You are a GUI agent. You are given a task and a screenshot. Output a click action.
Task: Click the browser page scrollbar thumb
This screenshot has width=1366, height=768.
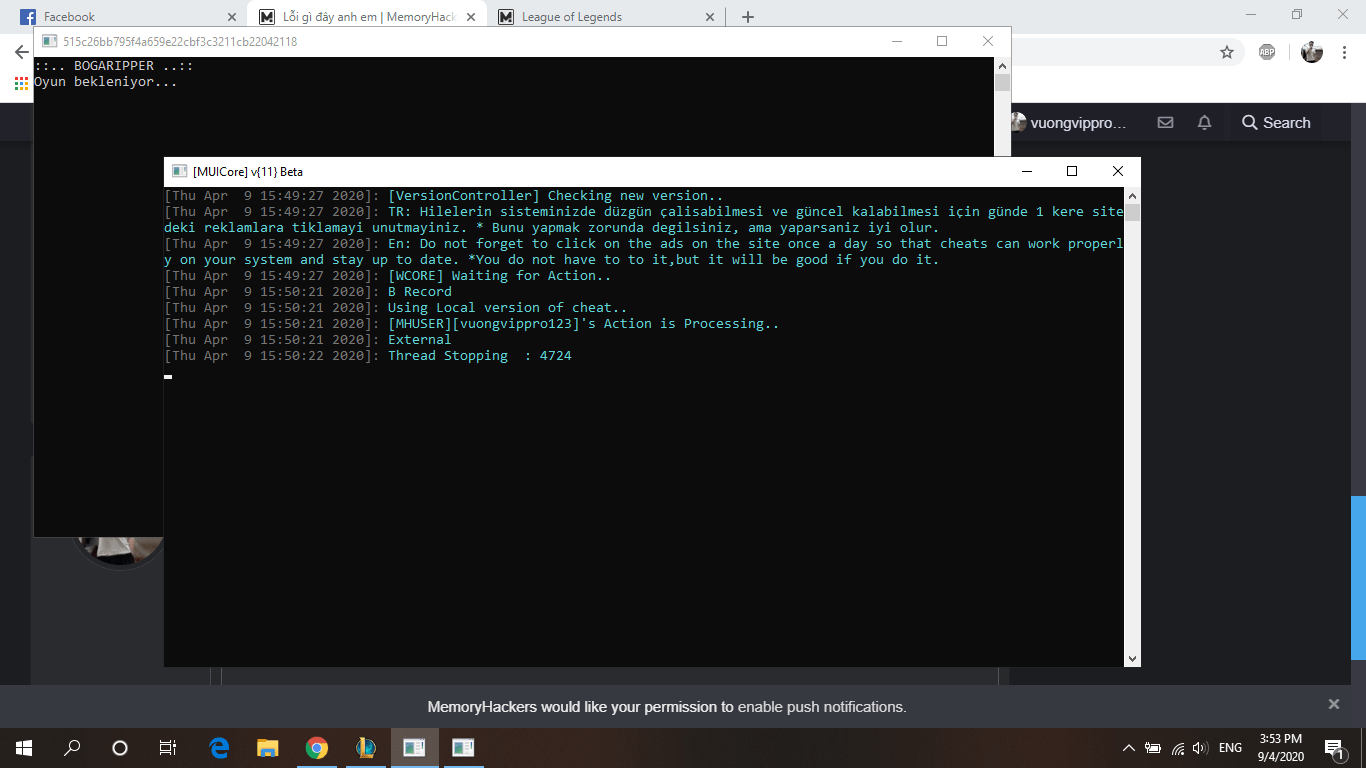click(x=1358, y=577)
